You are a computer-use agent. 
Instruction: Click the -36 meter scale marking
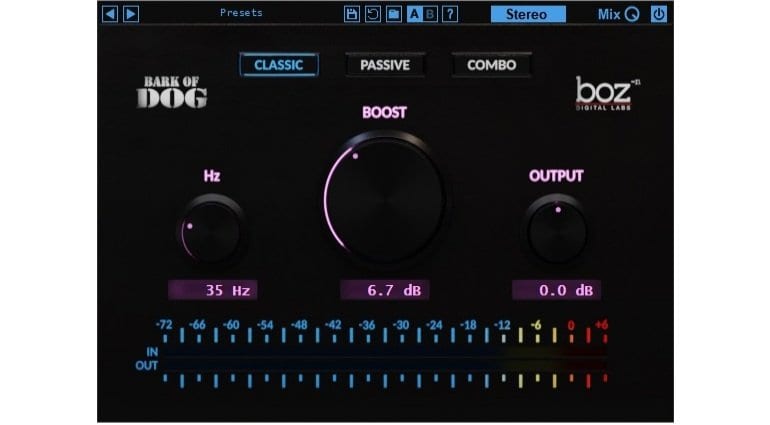pos(366,325)
